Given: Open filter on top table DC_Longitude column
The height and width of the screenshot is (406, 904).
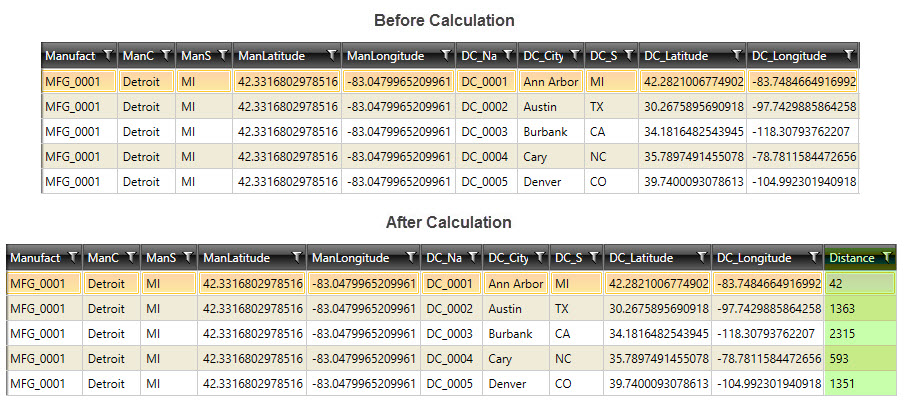Looking at the screenshot, I should 849,55.
